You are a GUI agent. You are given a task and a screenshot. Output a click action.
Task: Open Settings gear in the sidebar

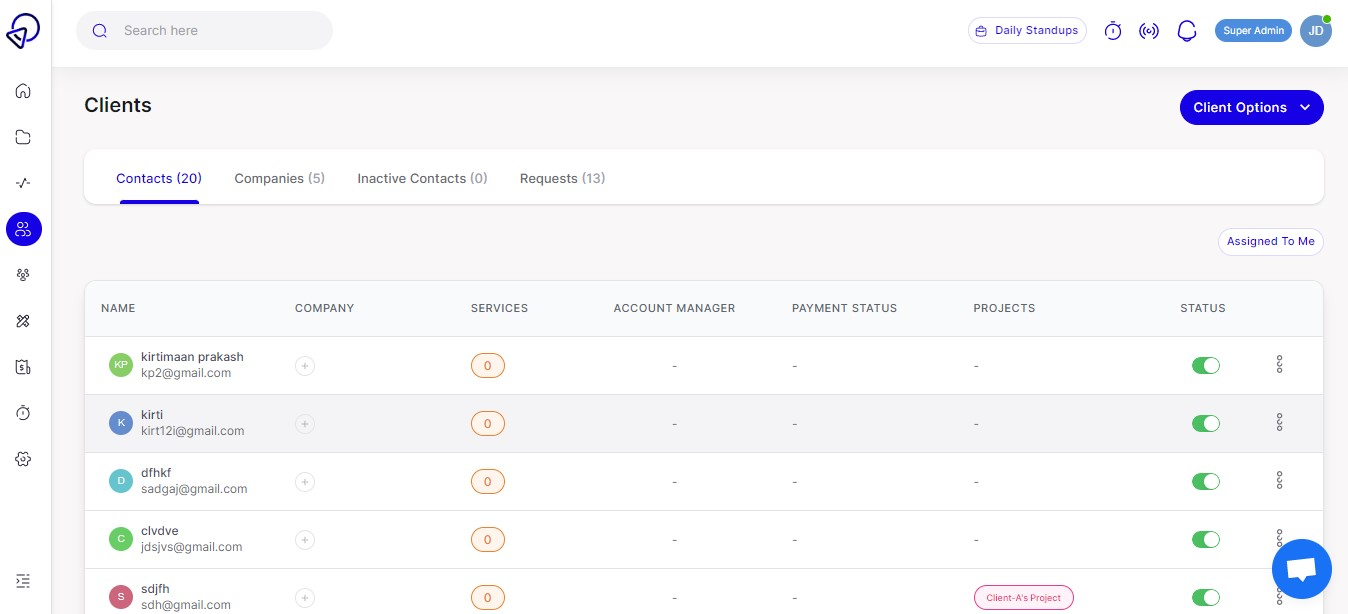[23, 459]
